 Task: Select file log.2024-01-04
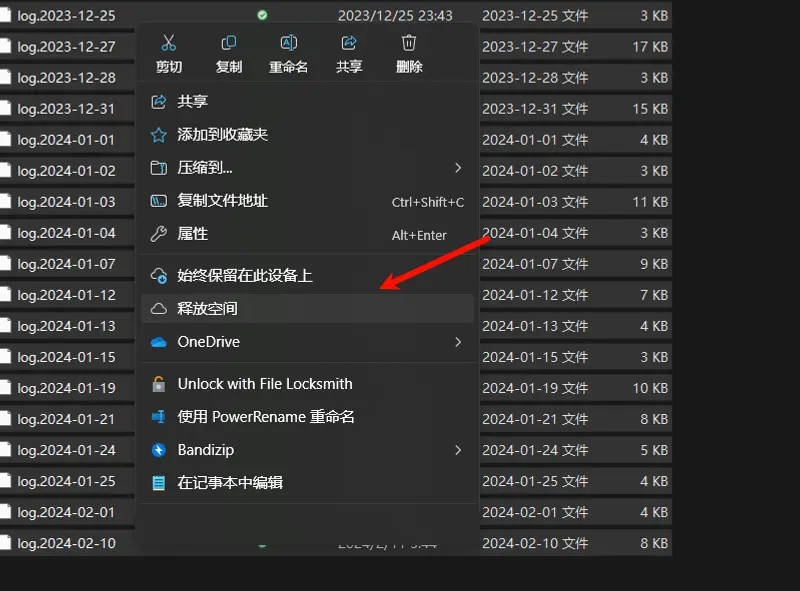coord(66,233)
